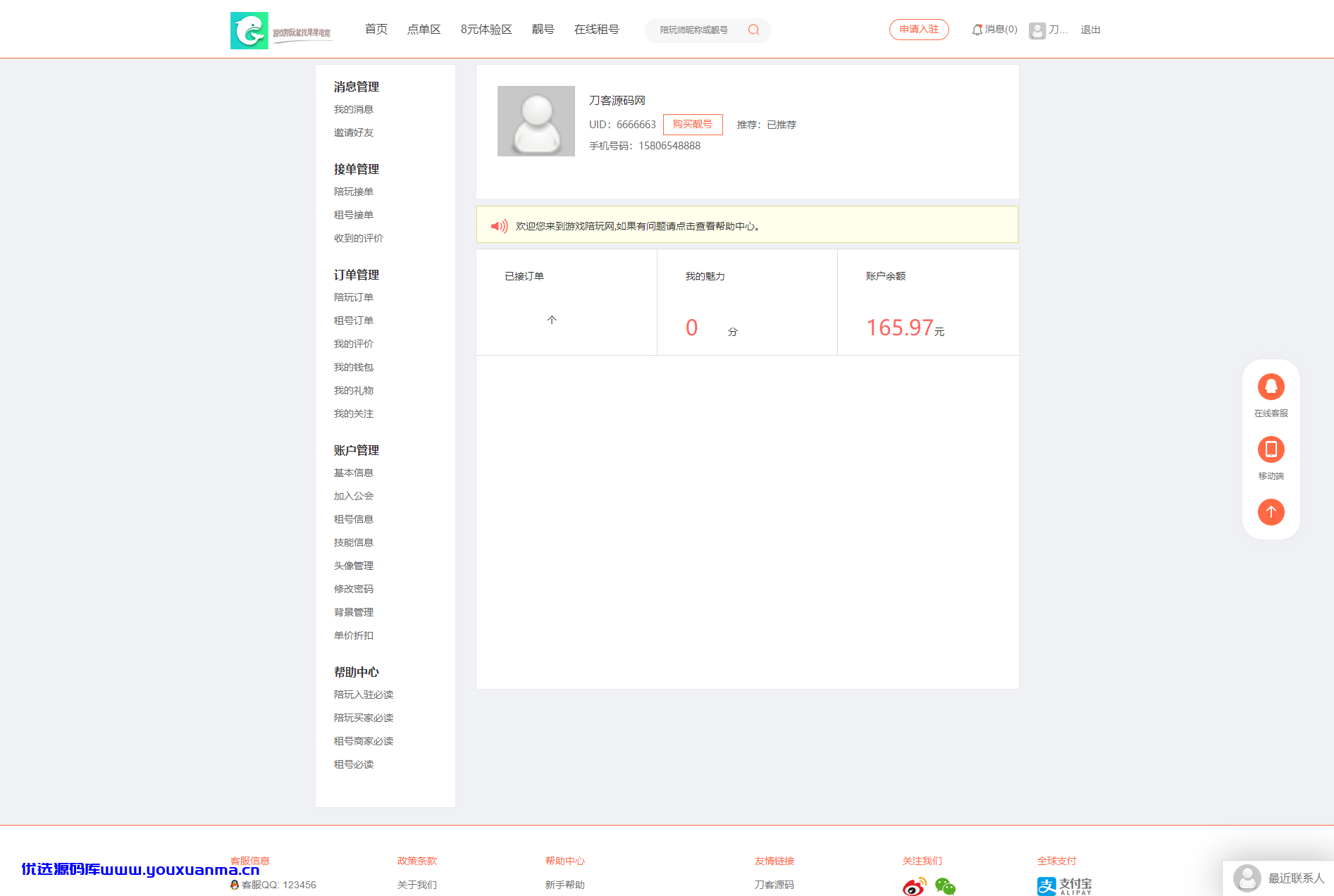Click the Weibo icon in the footer
Screen dimensions: 1334x896
tap(914, 886)
